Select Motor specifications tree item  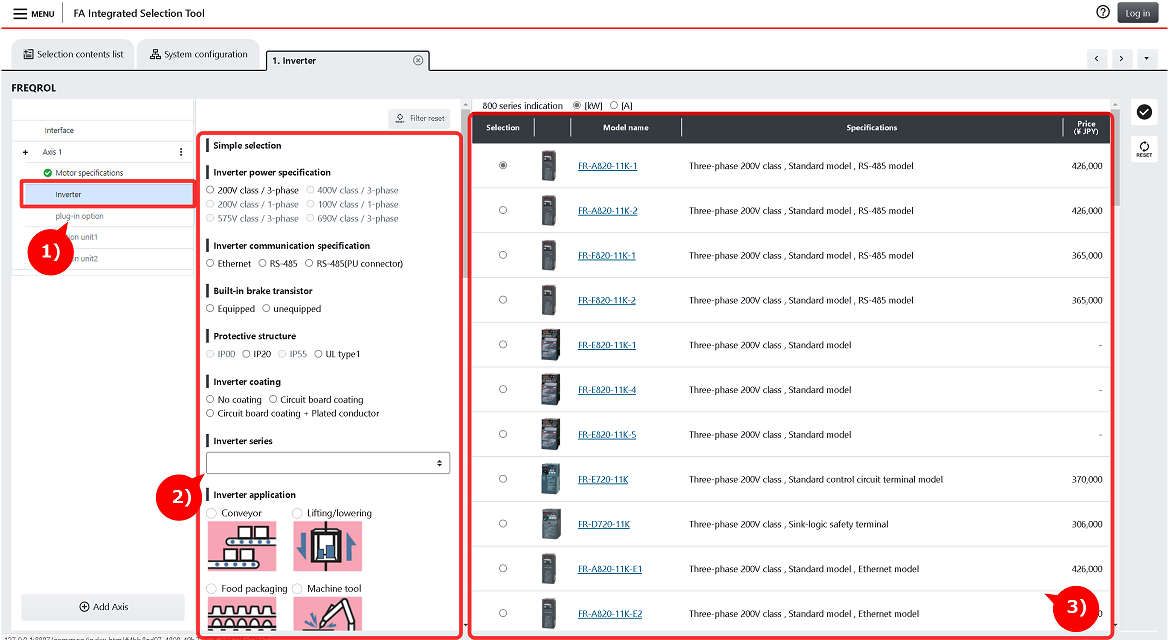[89, 173]
